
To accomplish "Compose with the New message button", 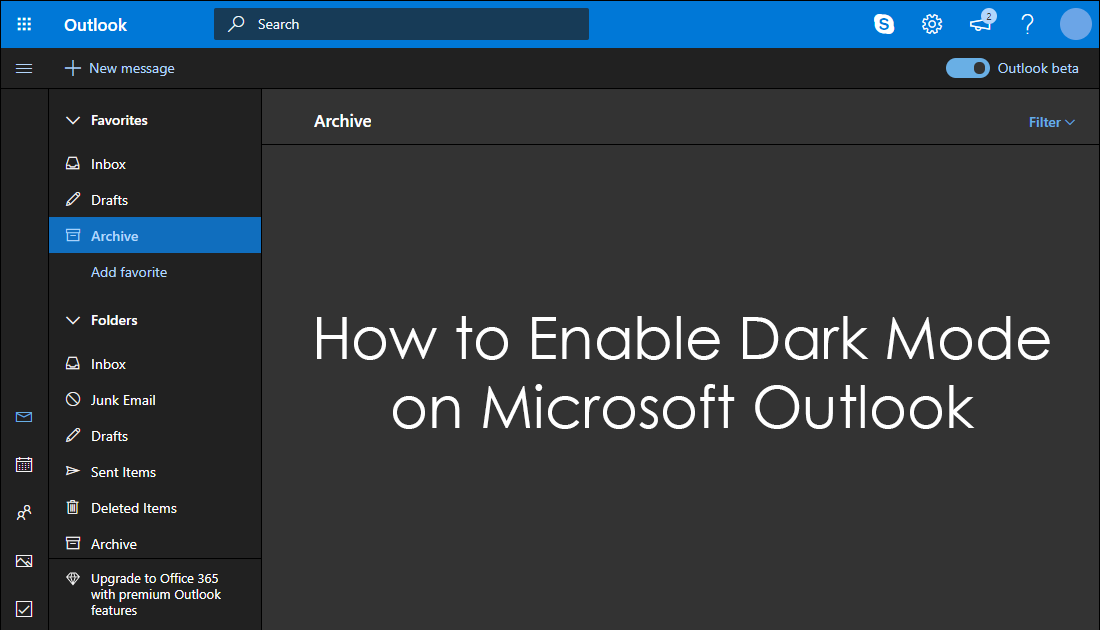I will [119, 68].
